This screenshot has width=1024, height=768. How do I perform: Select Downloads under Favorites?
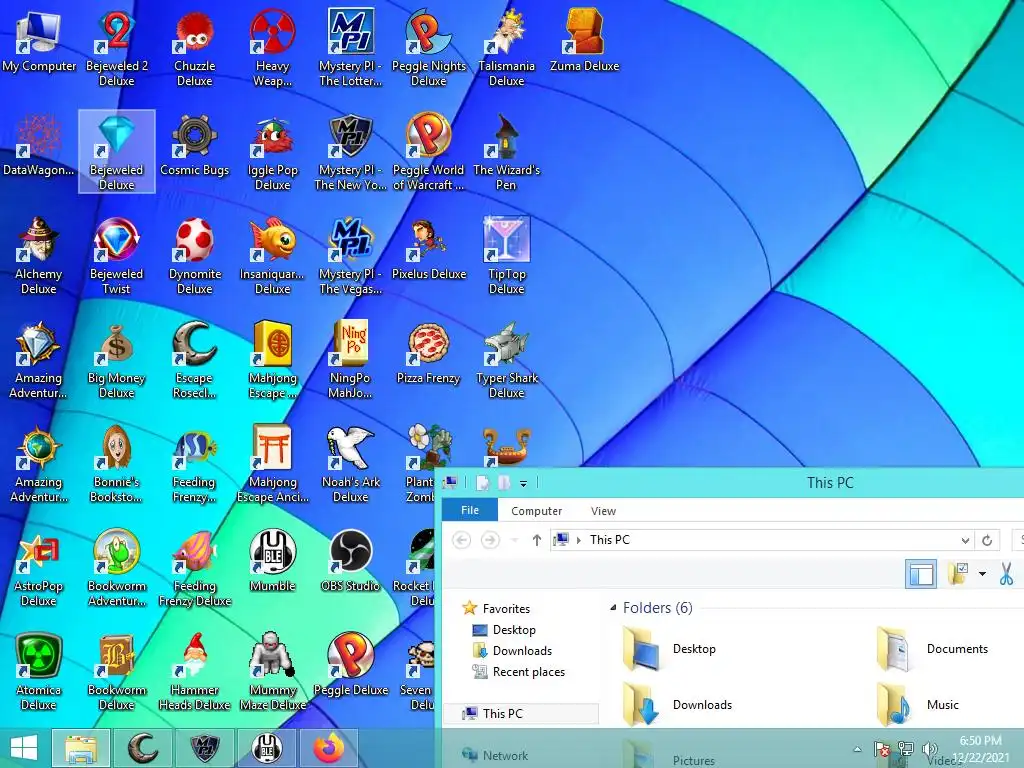click(x=522, y=650)
